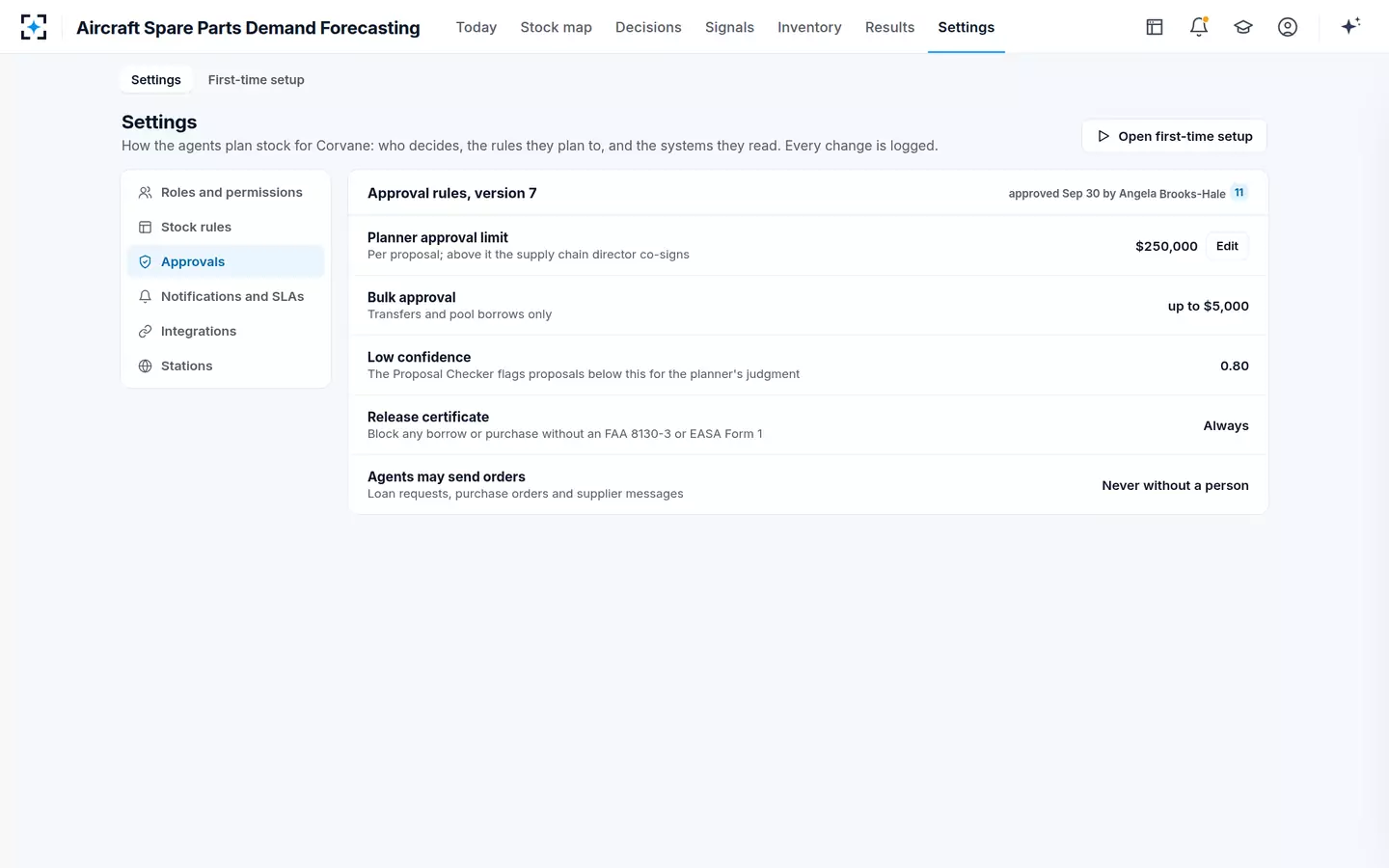Click the Stock rules table icon
The image size is (1389, 868).
(145, 228)
